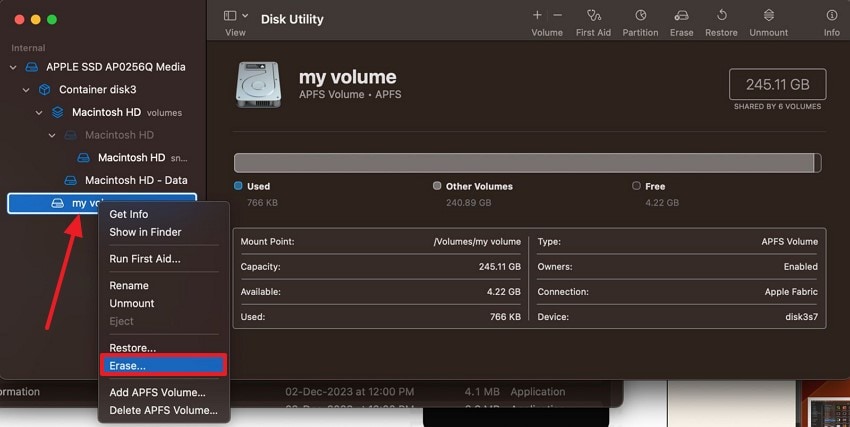
Task: Click the Connection value Apple Fabric
Action: click(x=791, y=292)
